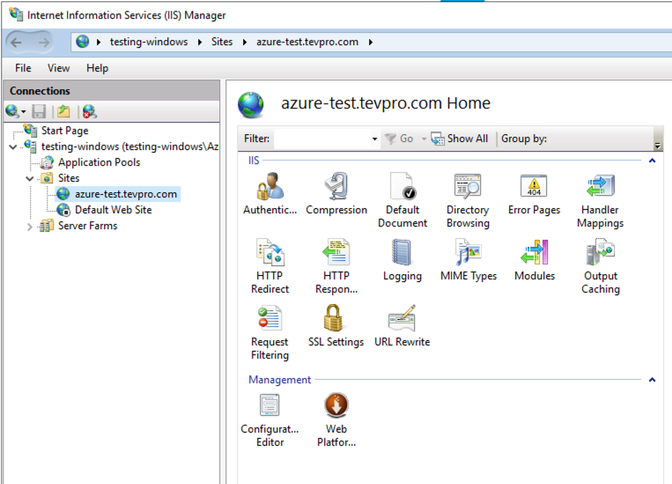
Task: Click the Go filter button
Action: [x=399, y=139]
